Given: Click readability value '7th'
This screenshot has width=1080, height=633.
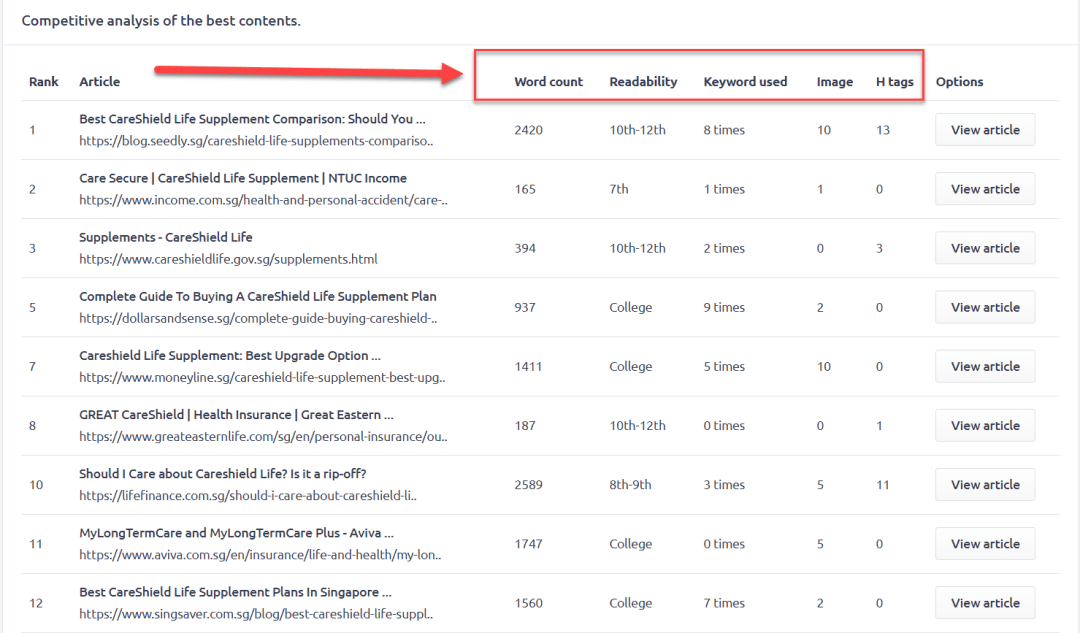Looking at the screenshot, I should click(x=619, y=189).
